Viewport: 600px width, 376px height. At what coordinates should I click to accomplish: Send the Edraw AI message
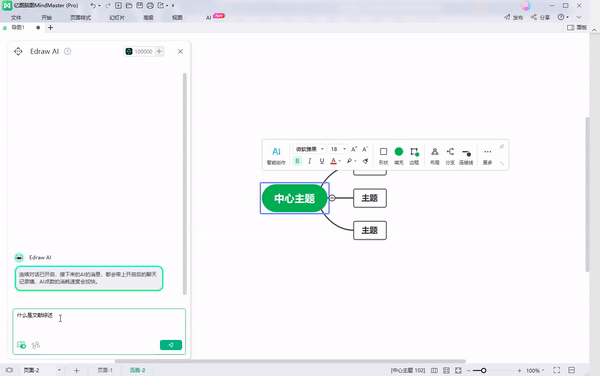pyautogui.click(x=171, y=345)
